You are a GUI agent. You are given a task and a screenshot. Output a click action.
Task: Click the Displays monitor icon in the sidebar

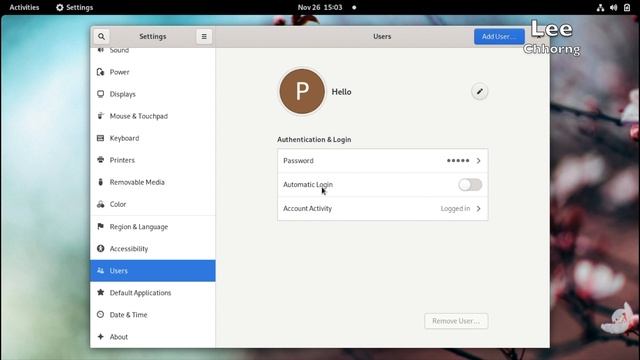[x=100, y=94]
